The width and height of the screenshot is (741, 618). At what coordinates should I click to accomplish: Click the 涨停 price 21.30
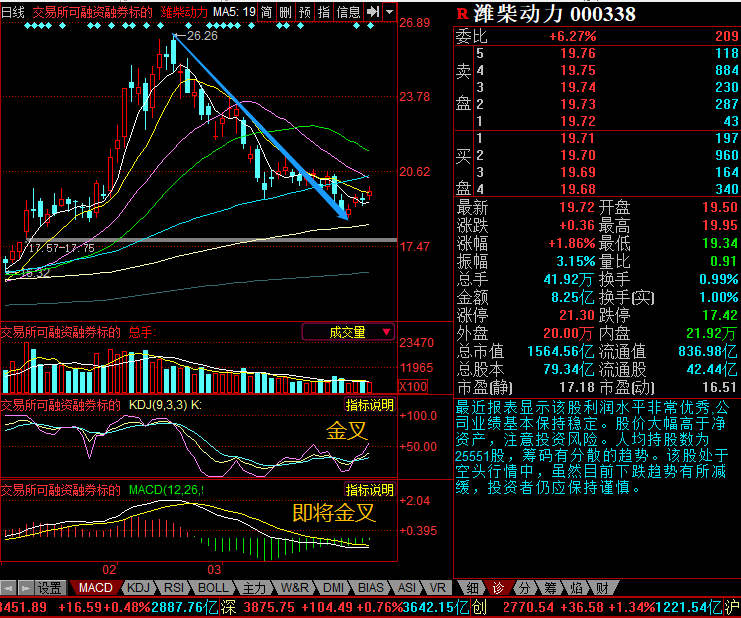[x=577, y=315]
